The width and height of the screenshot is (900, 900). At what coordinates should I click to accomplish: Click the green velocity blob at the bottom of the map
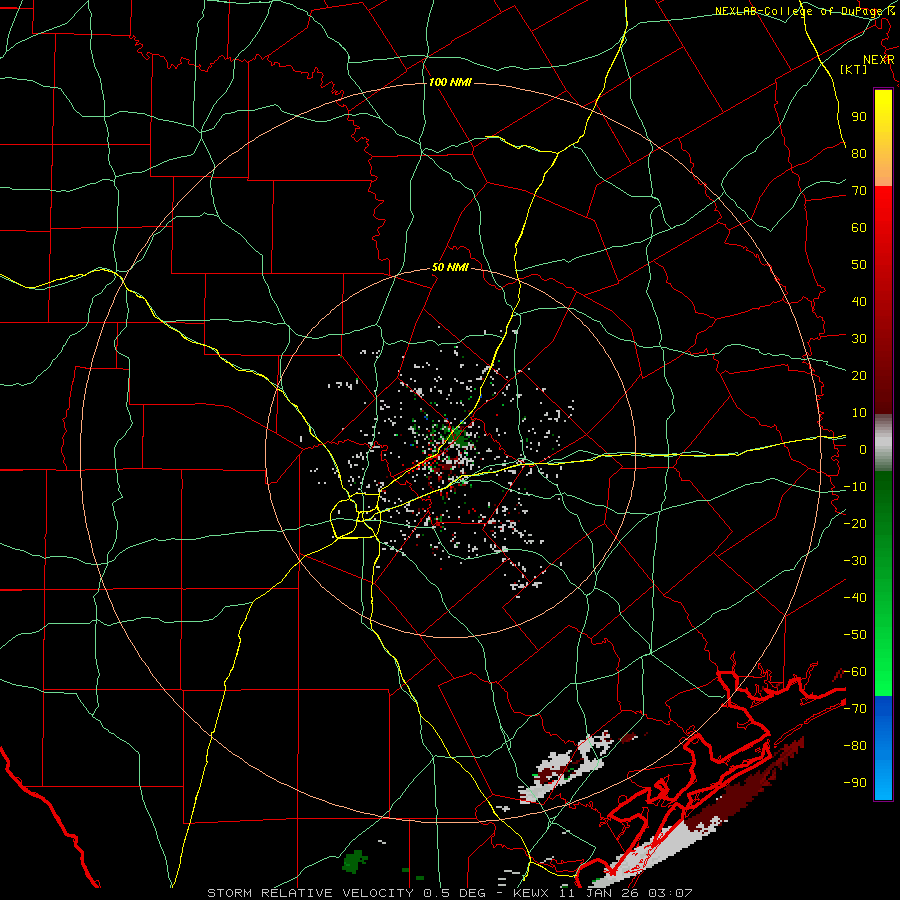(x=355, y=861)
